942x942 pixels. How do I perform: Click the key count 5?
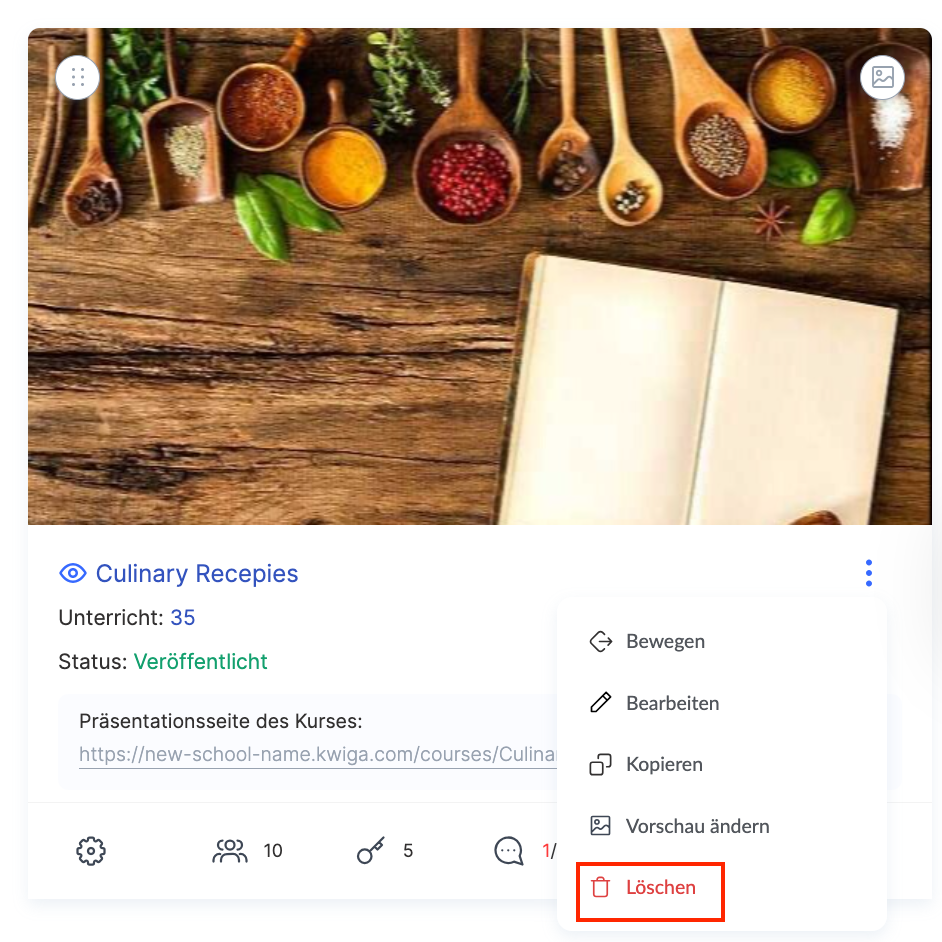pos(408,851)
